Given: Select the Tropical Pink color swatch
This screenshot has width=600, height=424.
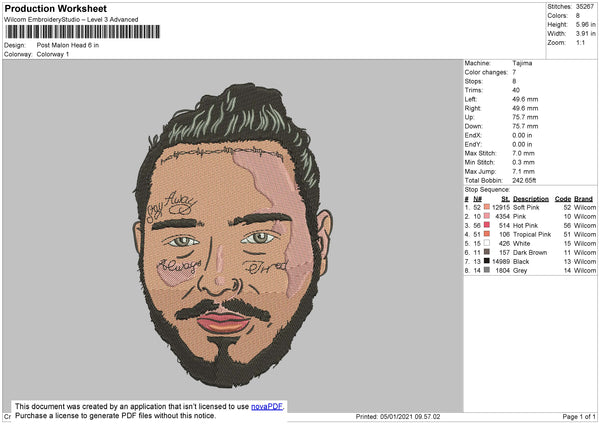Looking at the screenshot, I should pyautogui.click(x=487, y=234).
